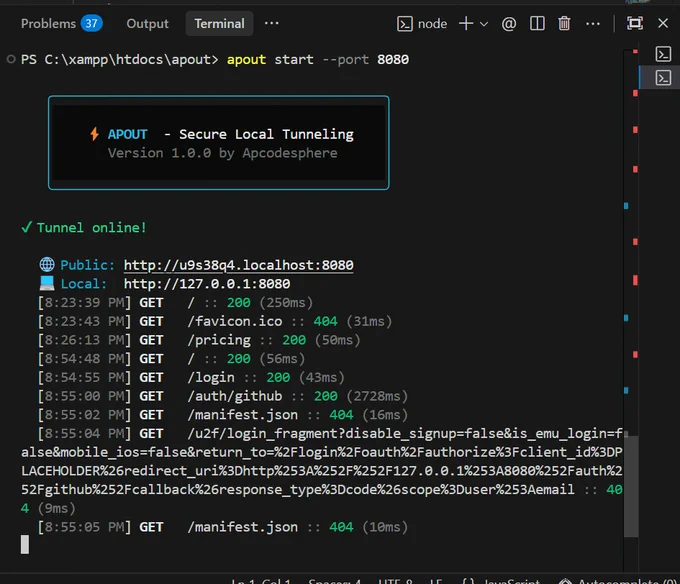Image resolution: width=680 pixels, height=584 pixels.
Task: Switch to the Output tab
Action: (147, 23)
